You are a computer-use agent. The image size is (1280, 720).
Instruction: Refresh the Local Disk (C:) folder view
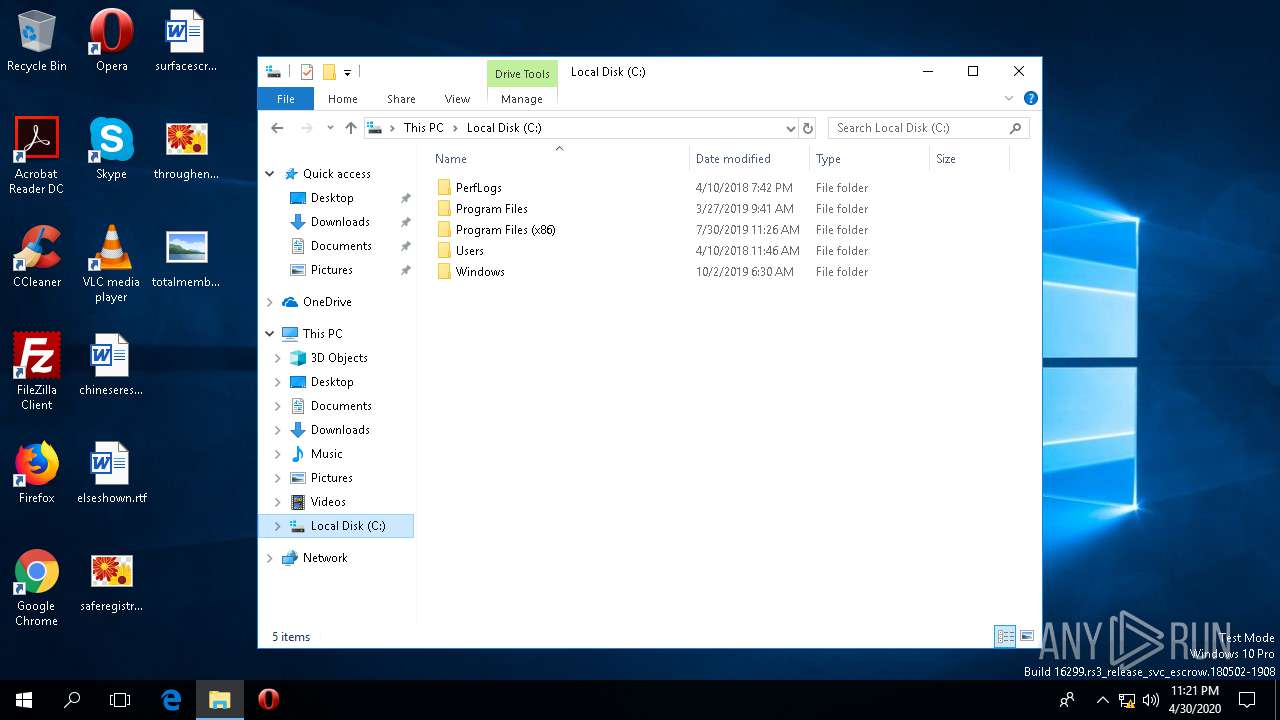click(808, 128)
